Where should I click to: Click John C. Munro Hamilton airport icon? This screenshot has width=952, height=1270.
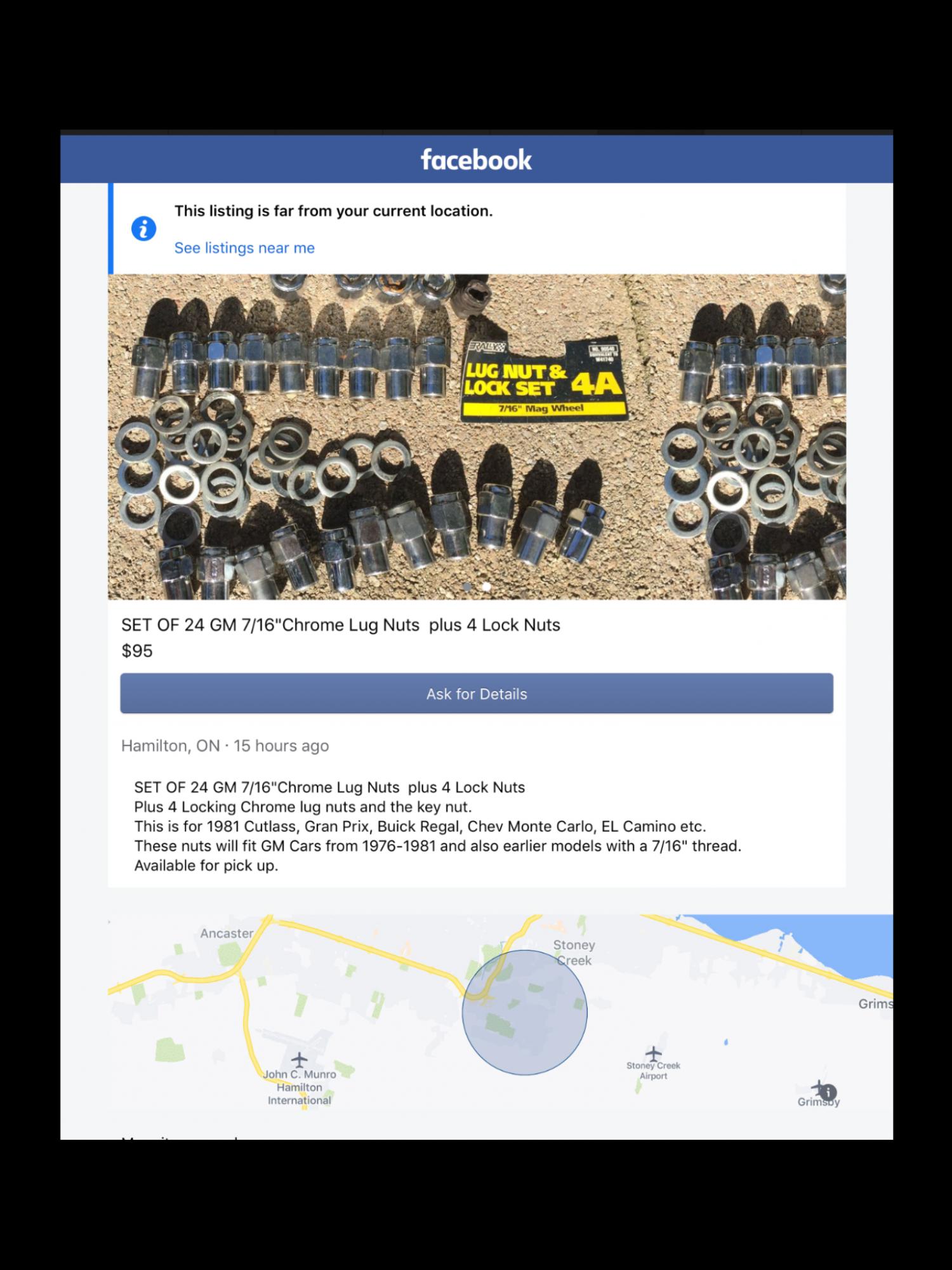(x=299, y=1059)
